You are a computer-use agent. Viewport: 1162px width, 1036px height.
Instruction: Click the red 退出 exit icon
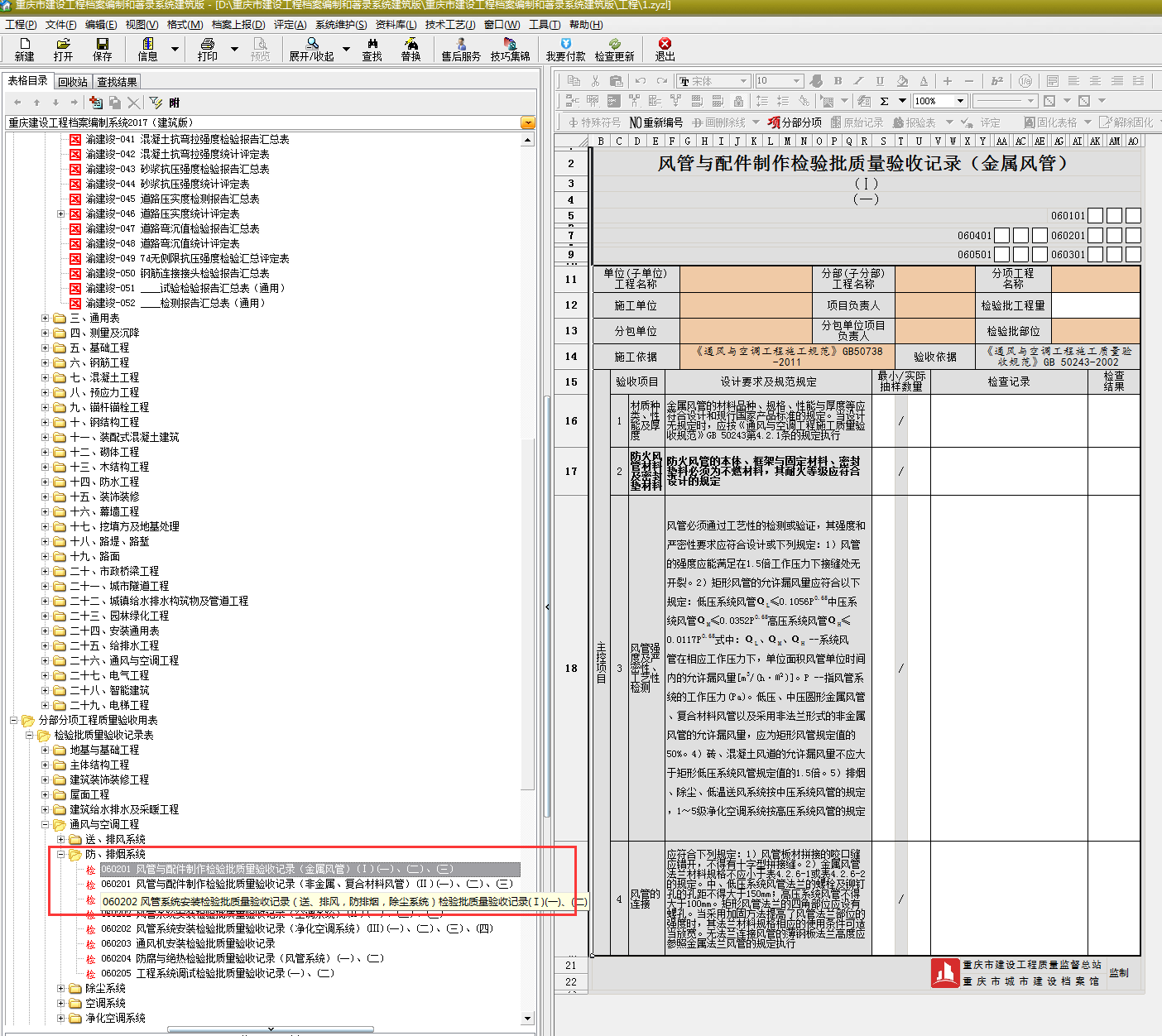coord(665,49)
